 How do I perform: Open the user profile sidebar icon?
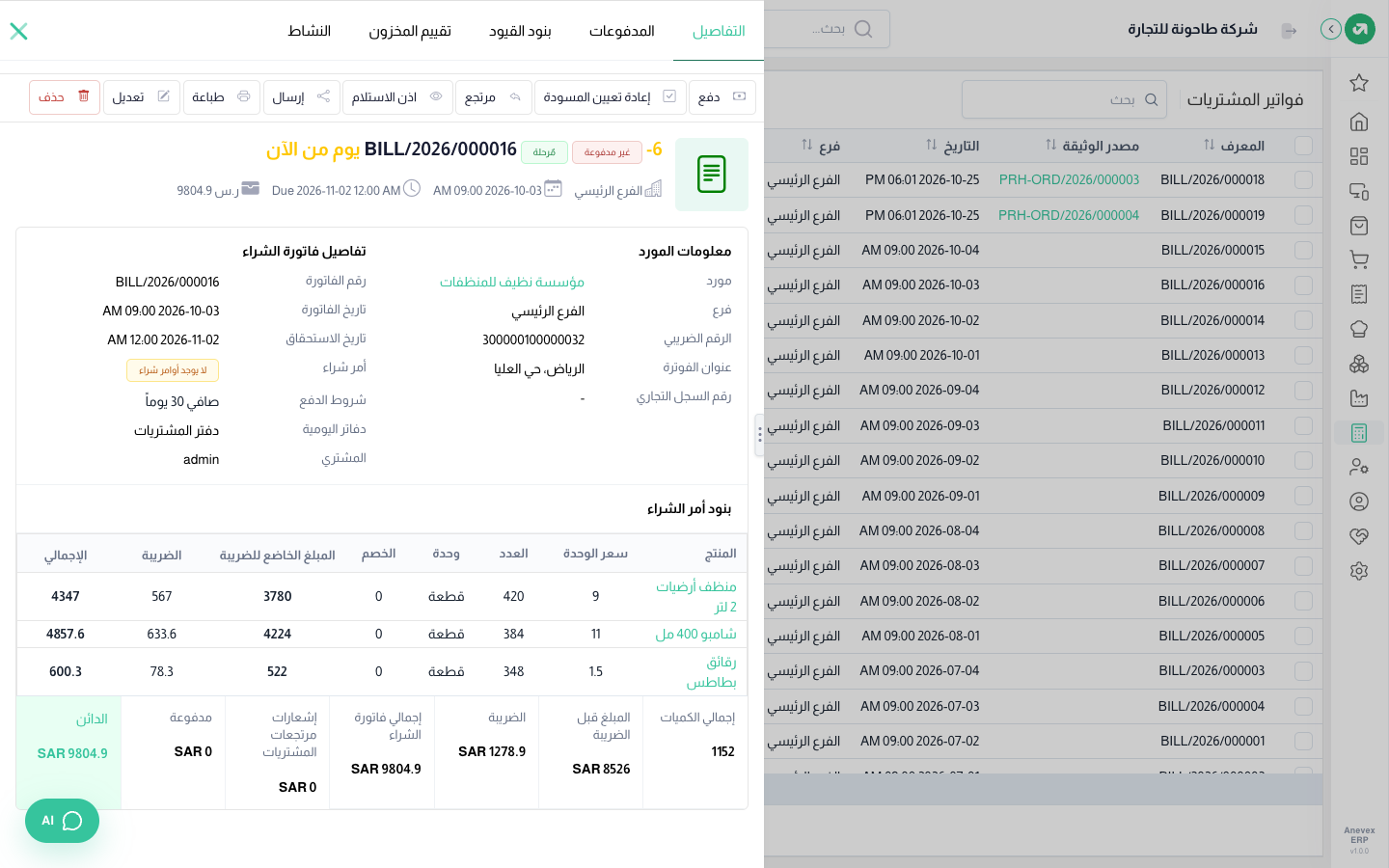tap(1359, 502)
